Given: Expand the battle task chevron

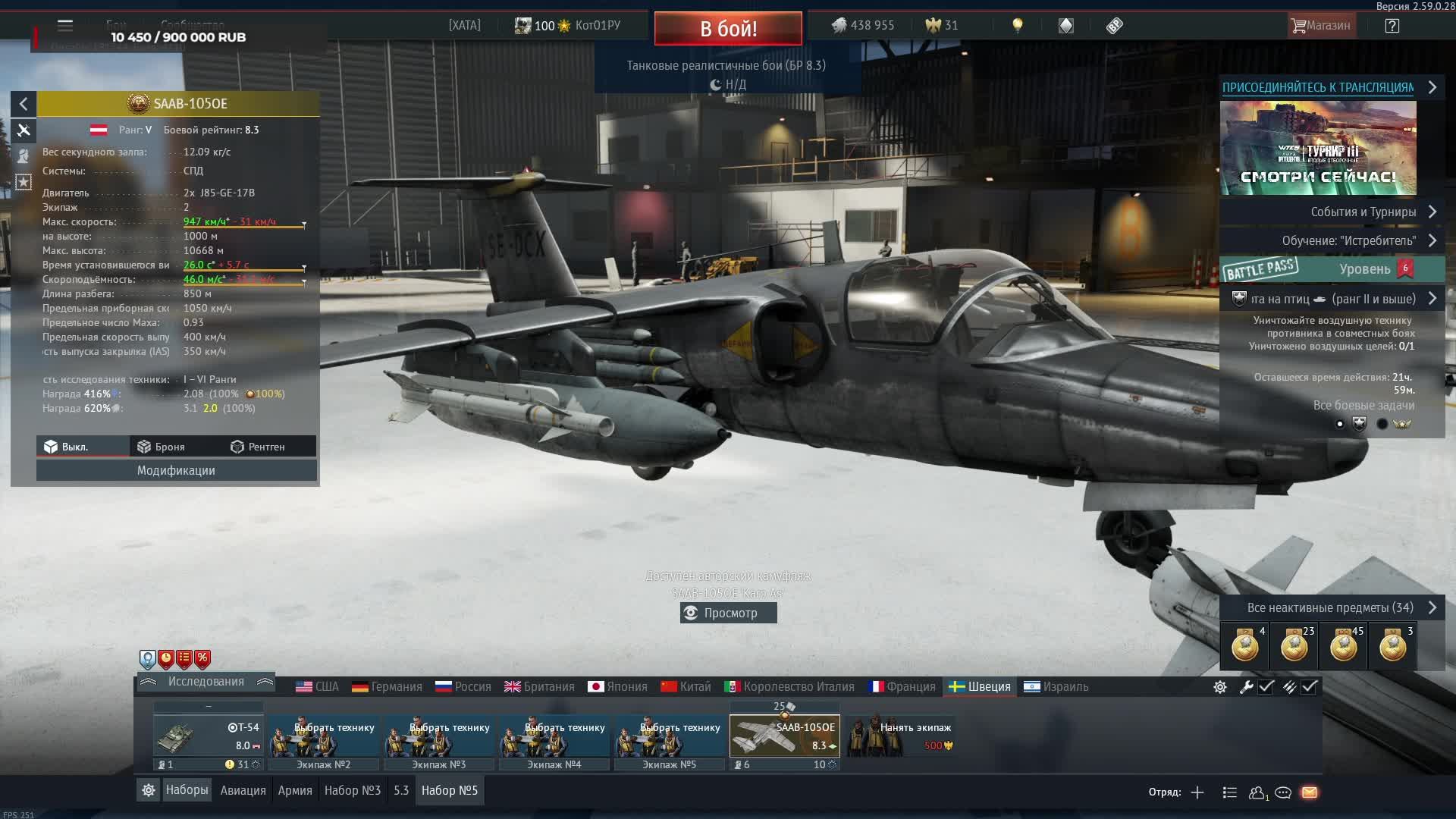Looking at the screenshot, I should click(x=1432, y=298).
